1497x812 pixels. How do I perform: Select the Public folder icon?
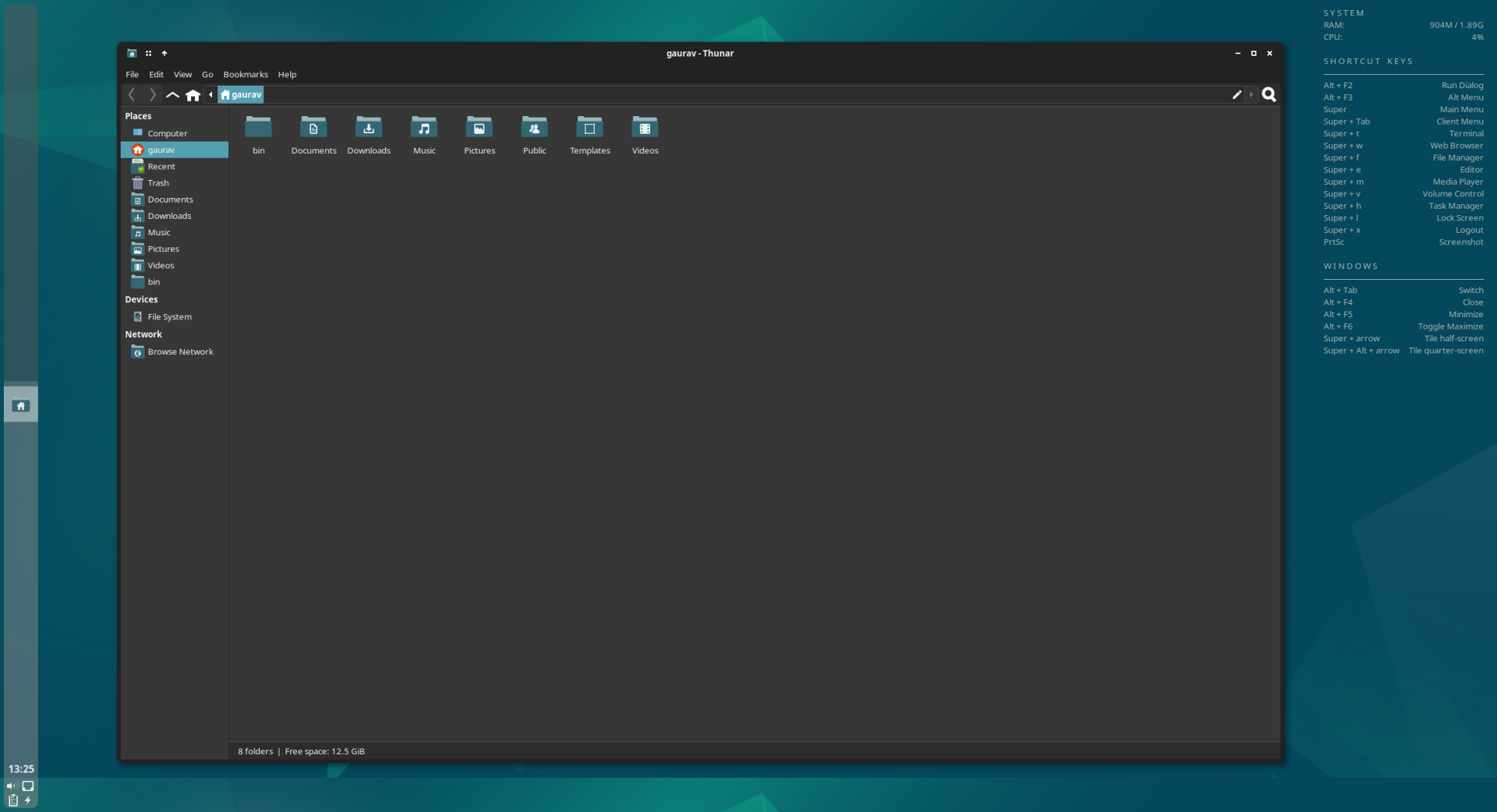[535, 127]
